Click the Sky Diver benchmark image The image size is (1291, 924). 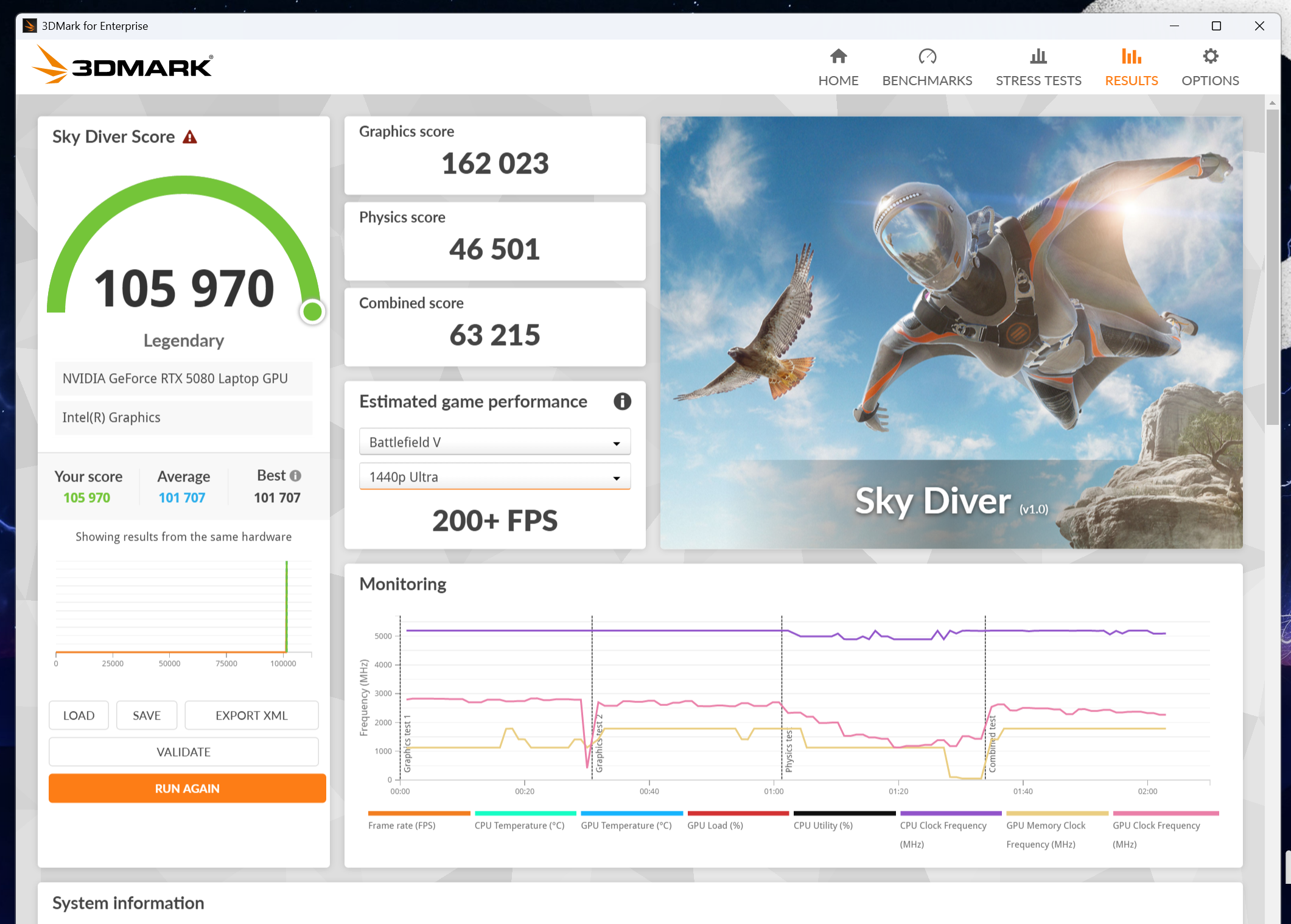click(951, 332)
